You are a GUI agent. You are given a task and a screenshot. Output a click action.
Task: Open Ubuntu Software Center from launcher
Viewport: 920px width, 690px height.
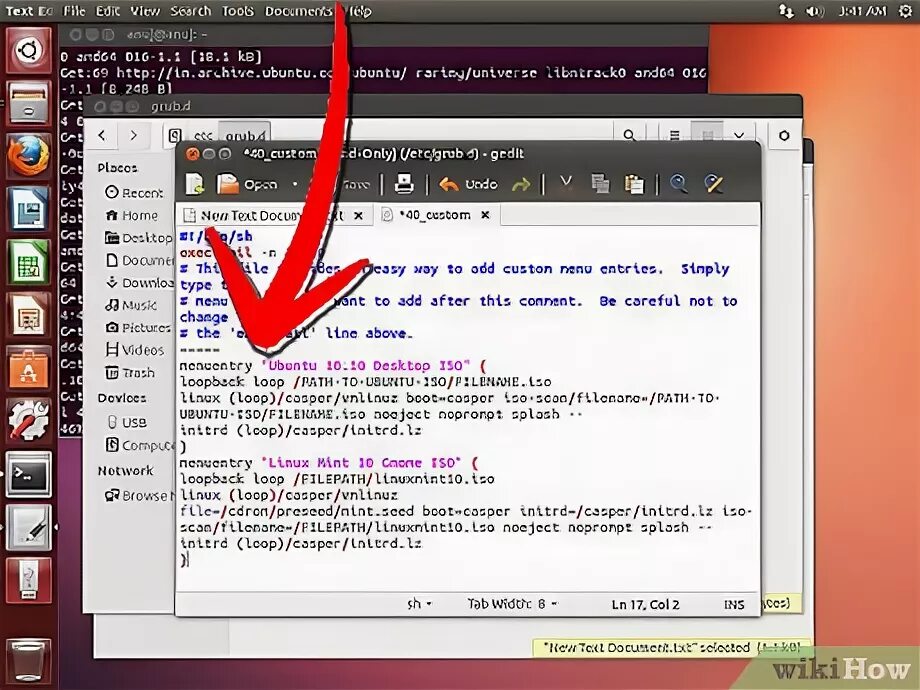pyautogui.click(x=28, y=367)
